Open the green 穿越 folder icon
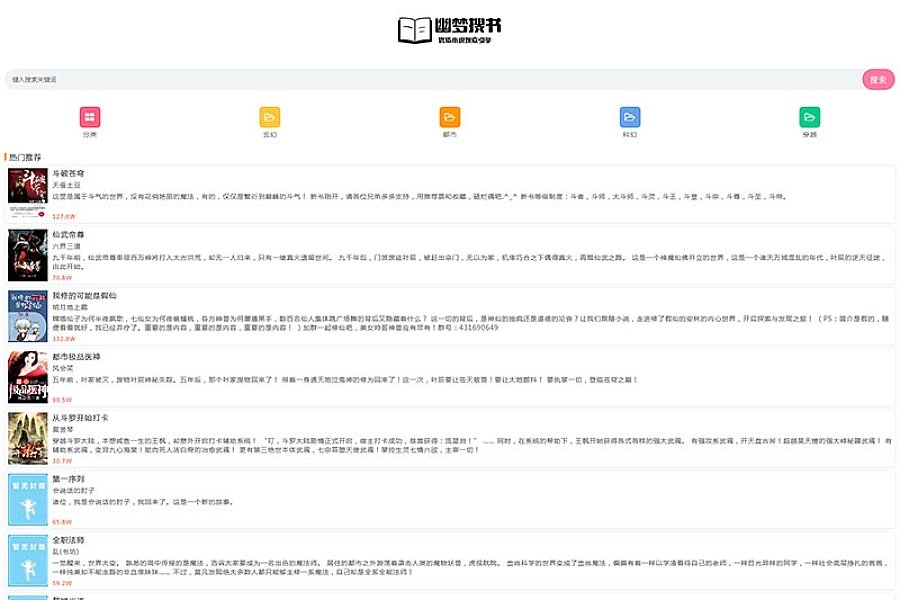Viewport: 900px width, 600px height. pos(810,117)
